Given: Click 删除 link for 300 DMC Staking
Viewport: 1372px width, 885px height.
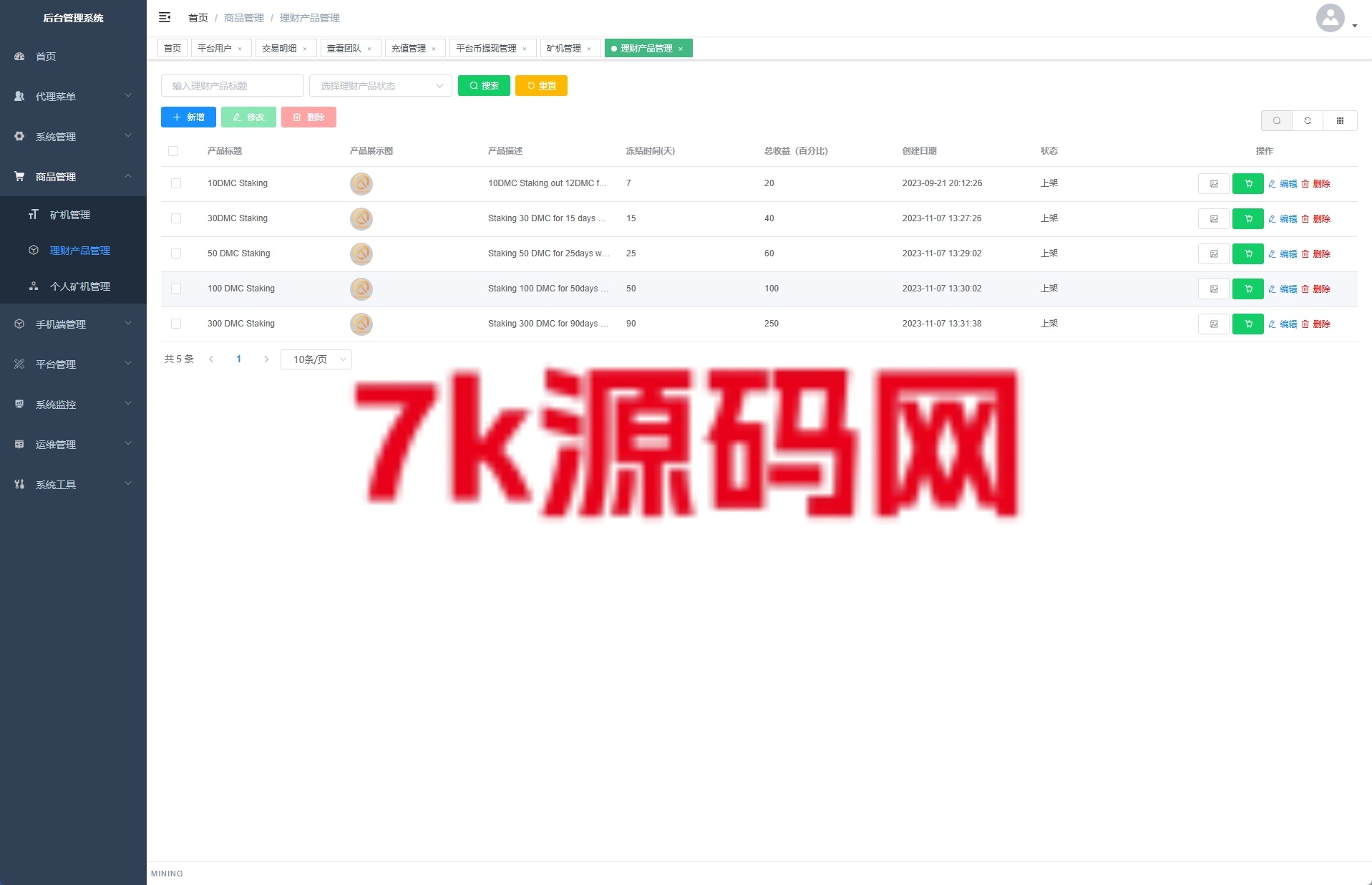Looking at the screenshot, I should click(x=1315, y=324).
